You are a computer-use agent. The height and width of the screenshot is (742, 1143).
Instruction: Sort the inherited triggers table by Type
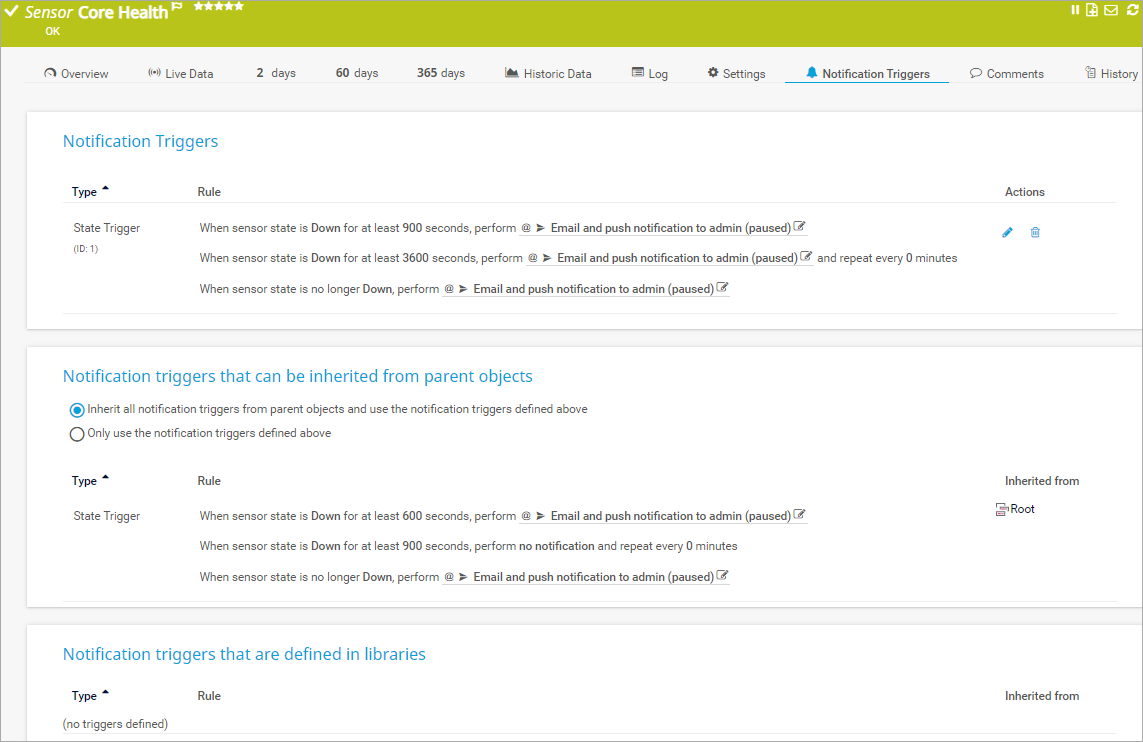[x=85, y=481]
